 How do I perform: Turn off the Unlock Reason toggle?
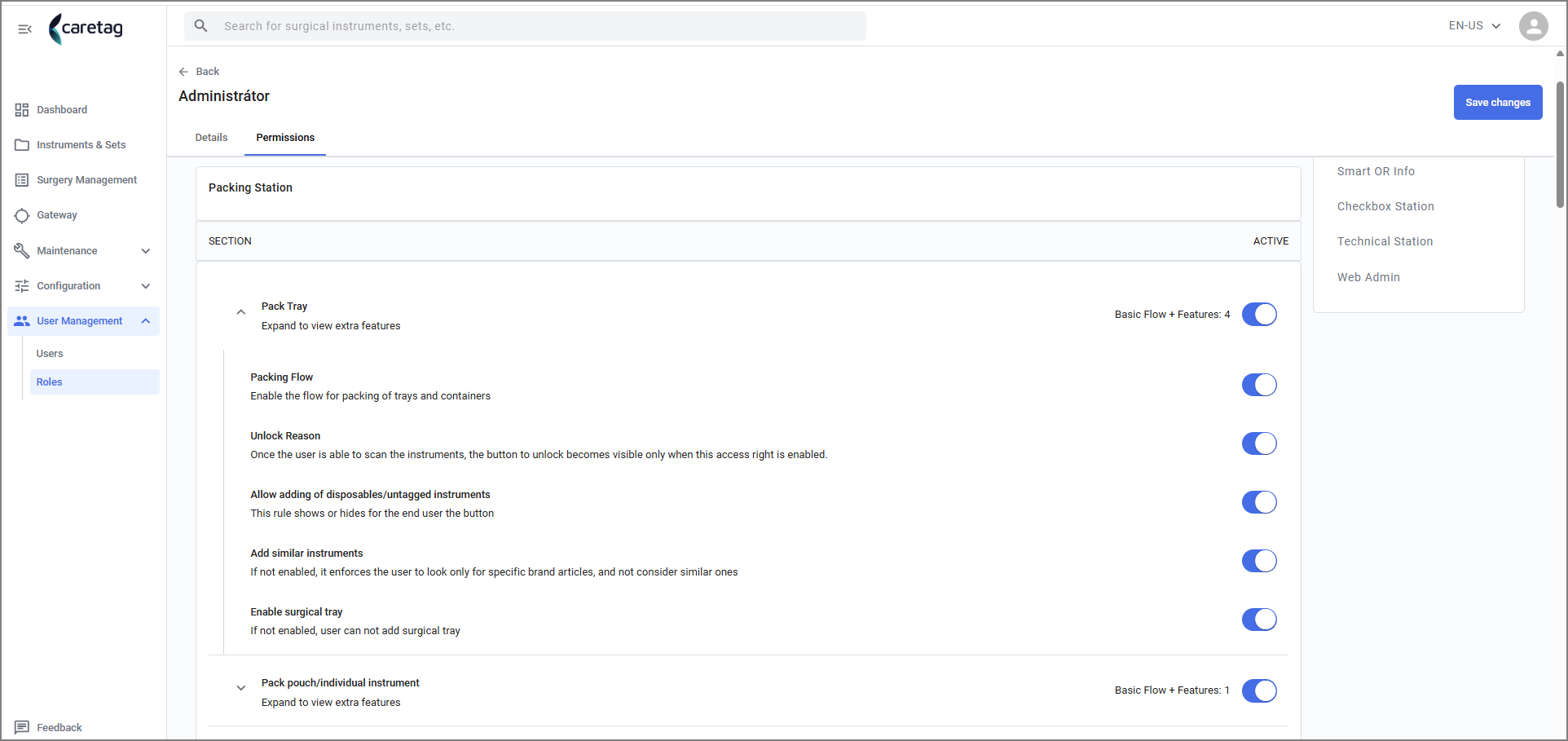click(x=1259, y=443)
